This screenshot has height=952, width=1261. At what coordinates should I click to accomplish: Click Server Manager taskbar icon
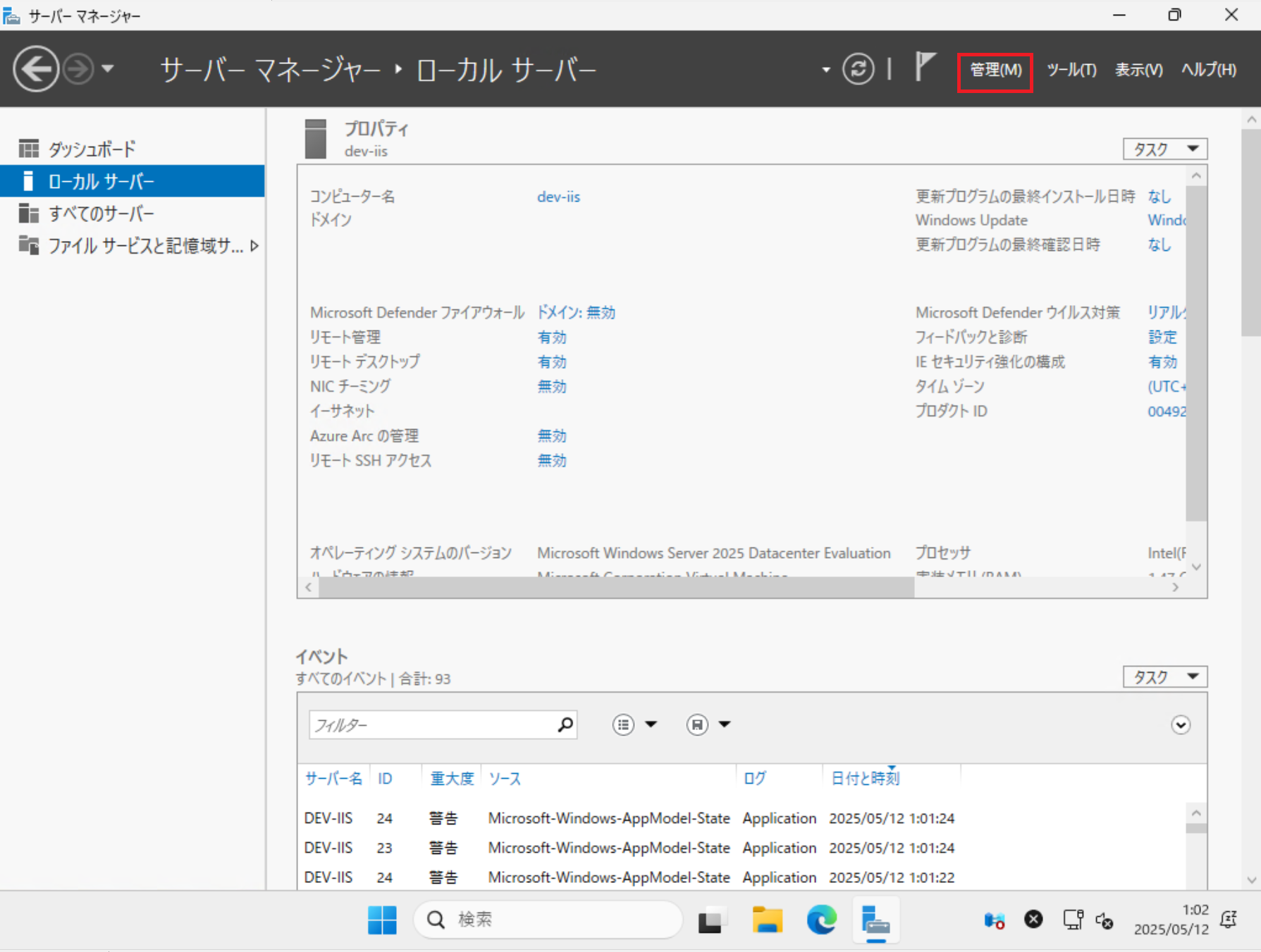click(875, 920)
